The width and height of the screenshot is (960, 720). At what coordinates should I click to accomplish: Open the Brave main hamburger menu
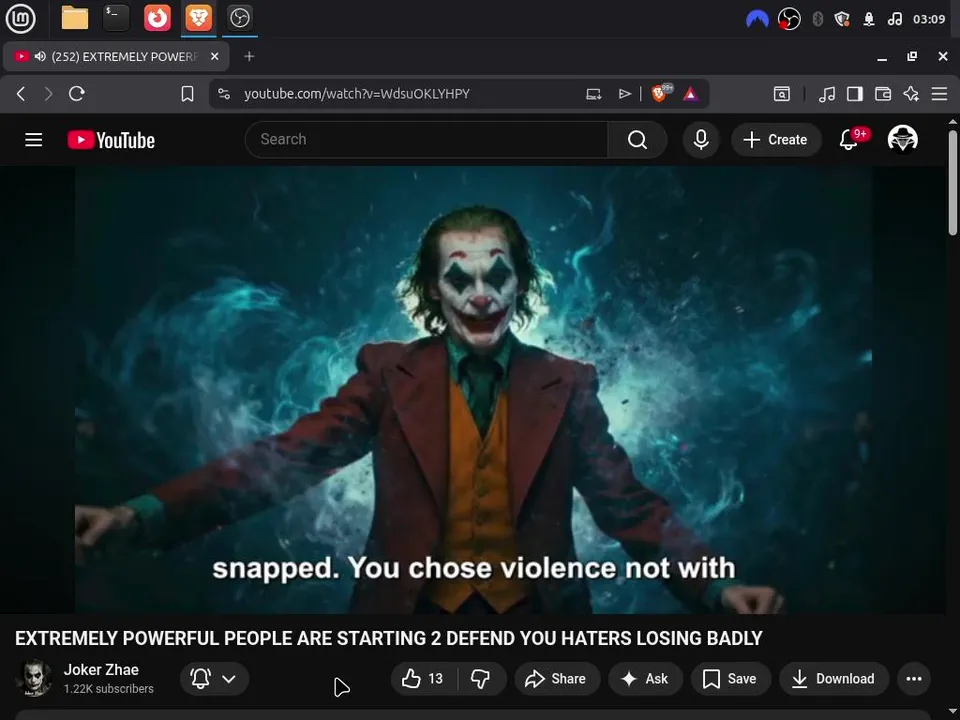click(x=939, y=94)
